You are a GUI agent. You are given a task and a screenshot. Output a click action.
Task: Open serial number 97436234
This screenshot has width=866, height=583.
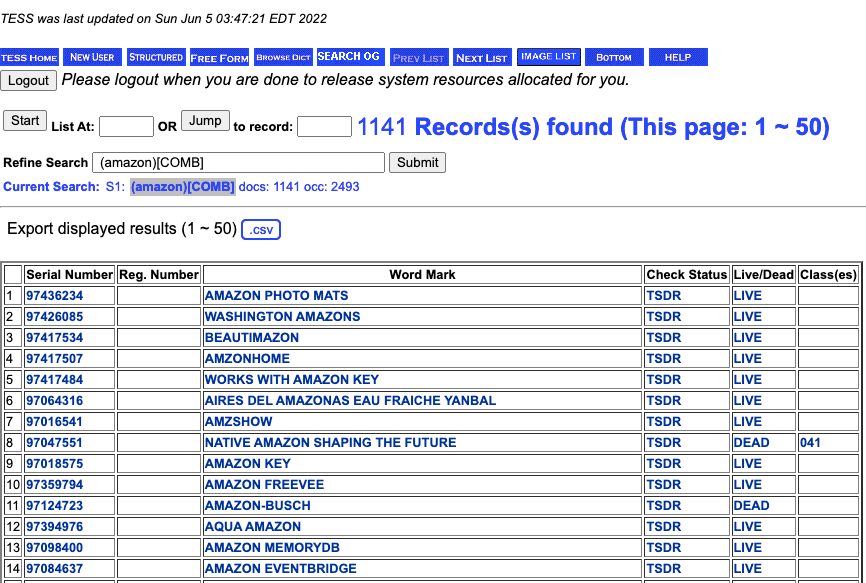pyautogui.click(x=54, y=295)
